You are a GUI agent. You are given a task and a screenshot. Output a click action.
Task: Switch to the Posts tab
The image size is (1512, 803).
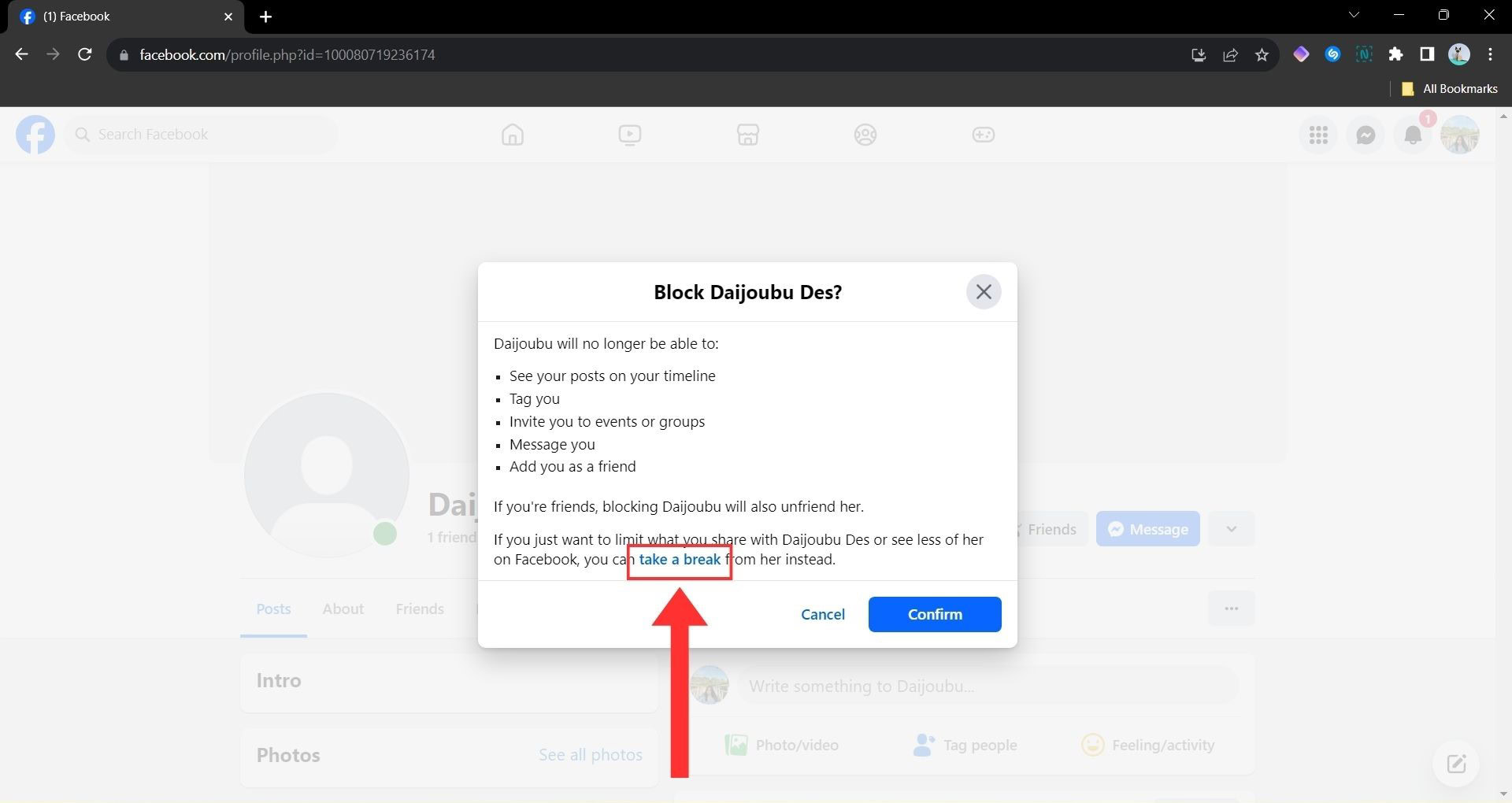273,609
